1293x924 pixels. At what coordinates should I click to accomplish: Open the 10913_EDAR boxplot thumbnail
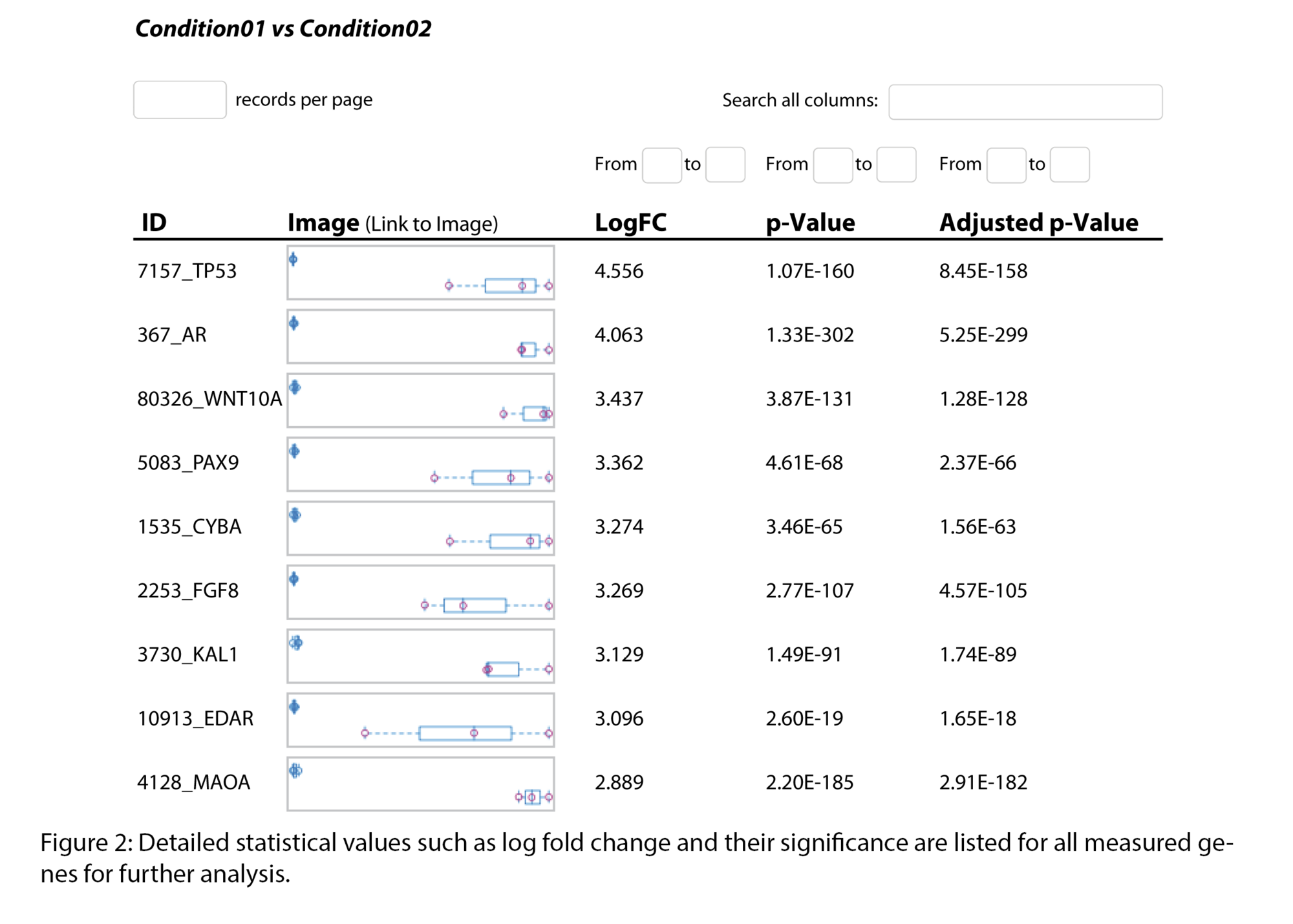420,720
